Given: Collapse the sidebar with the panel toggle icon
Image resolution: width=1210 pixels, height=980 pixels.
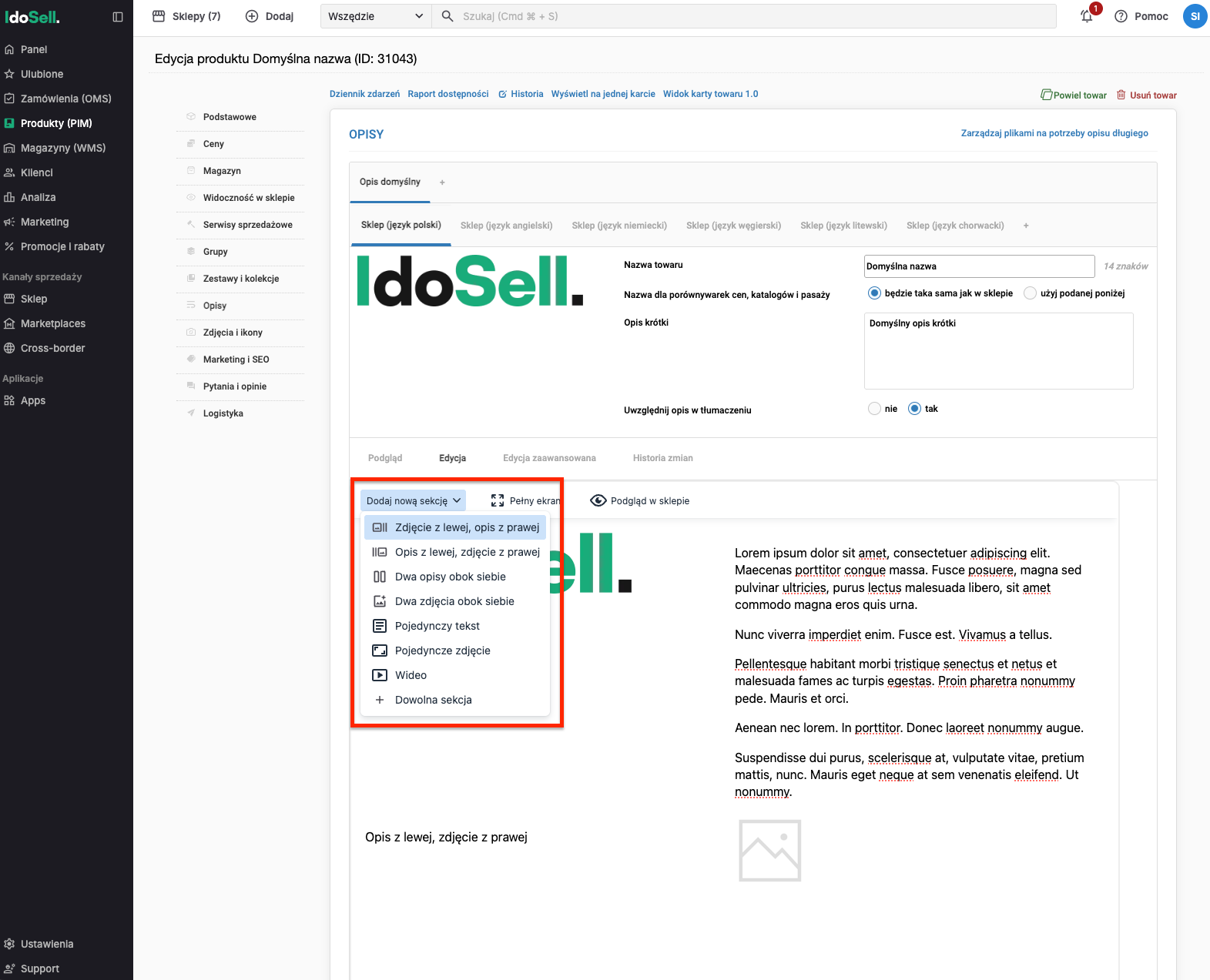Looking at the screenshot, I should pyautogui.click(x=118, y=17).
